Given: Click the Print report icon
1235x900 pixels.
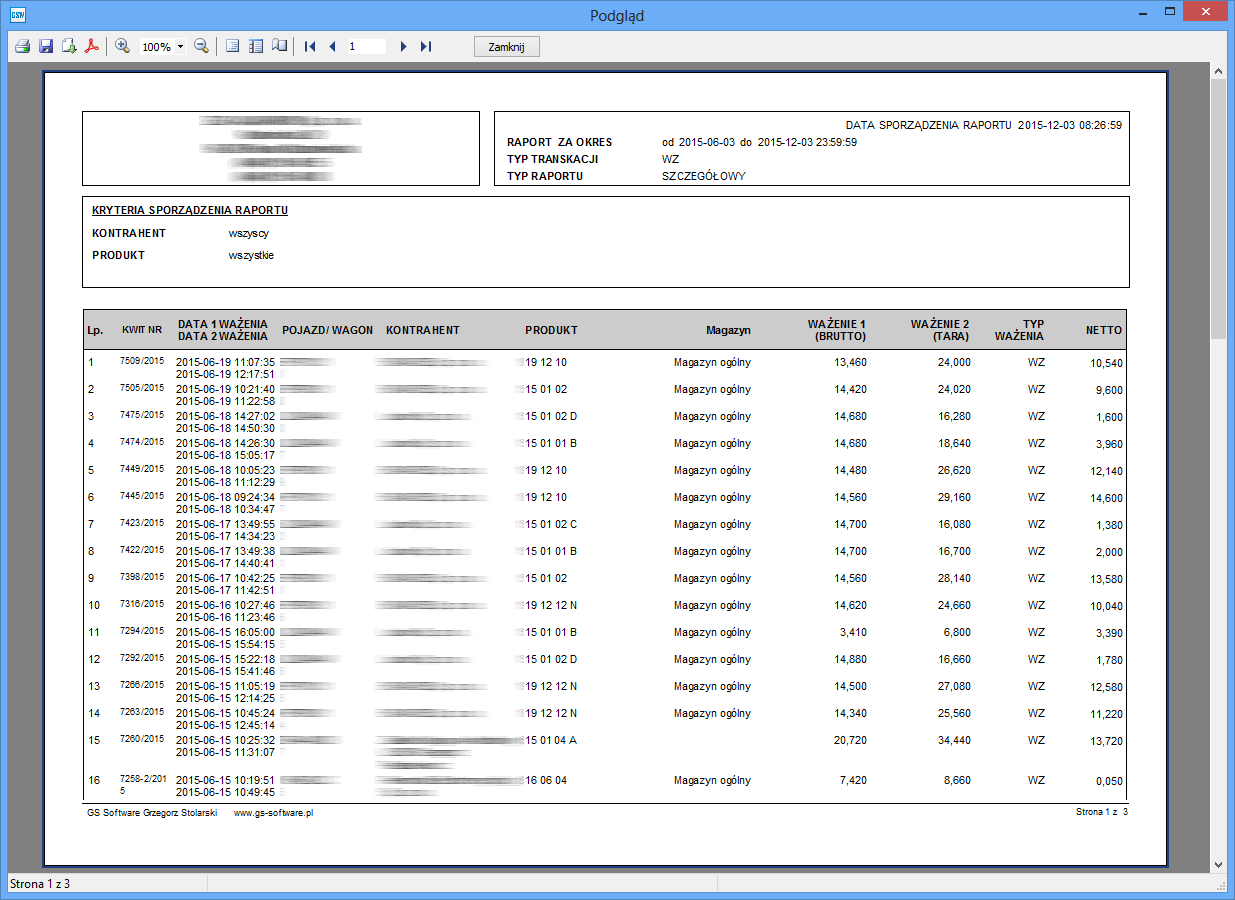Looking at the screenshot, I should pos(22,46).
